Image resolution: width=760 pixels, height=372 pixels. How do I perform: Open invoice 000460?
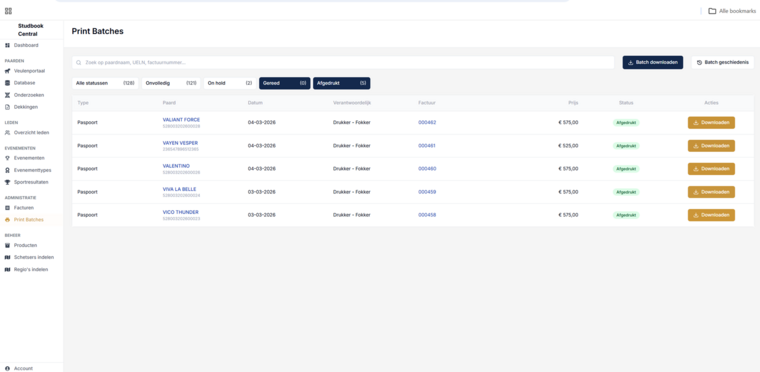pyautogui.click(x=427, y=169)
